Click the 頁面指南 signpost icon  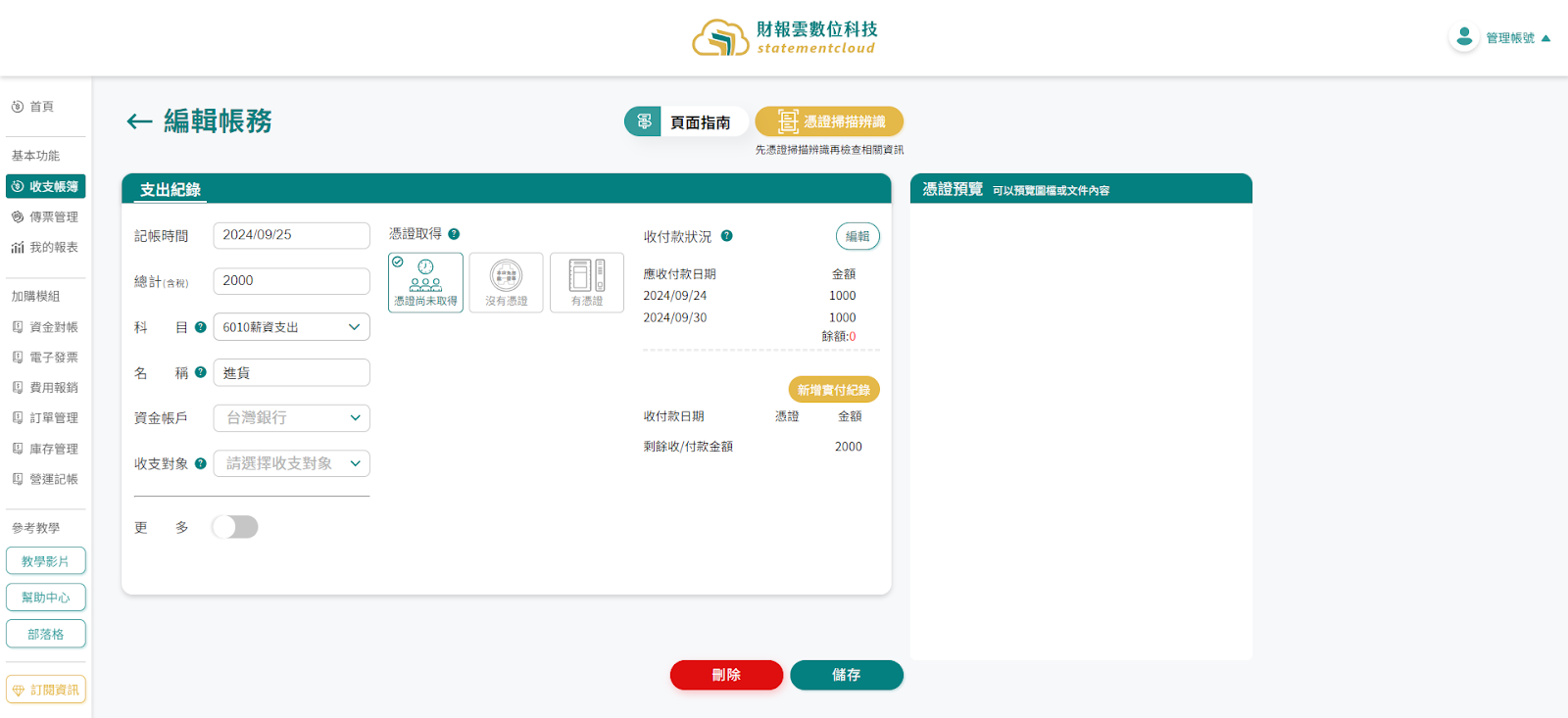[643, 121]
